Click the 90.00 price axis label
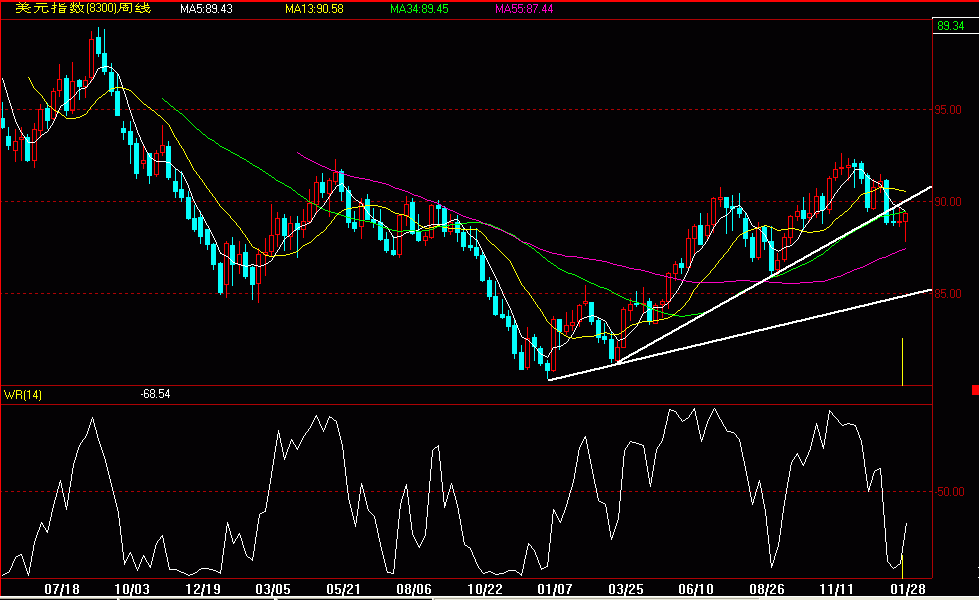This screenshot has width=979, height=600. point(948,202)
